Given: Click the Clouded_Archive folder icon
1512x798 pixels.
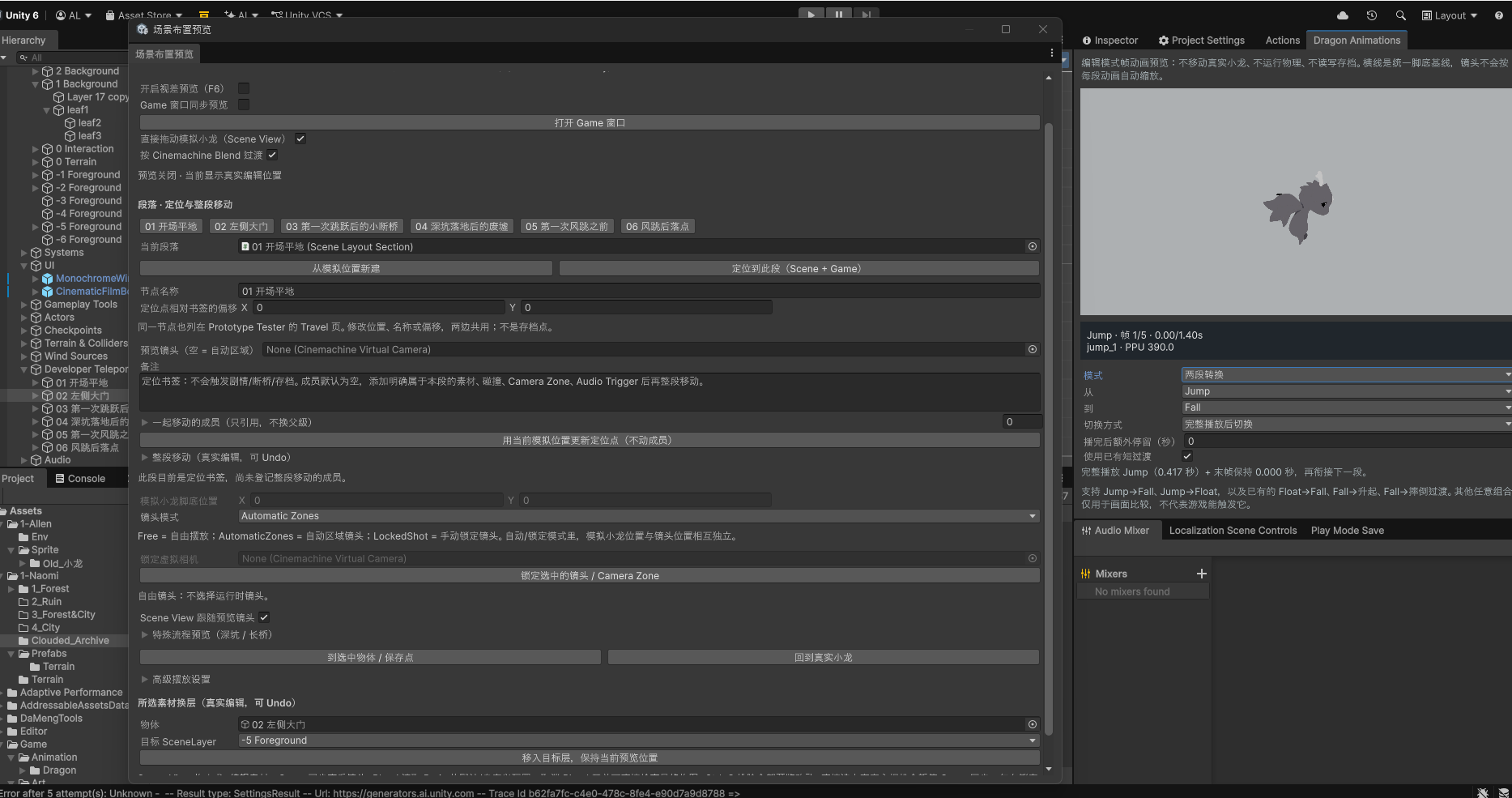Looking at the screenshot, I should click(x=24, y=641).
